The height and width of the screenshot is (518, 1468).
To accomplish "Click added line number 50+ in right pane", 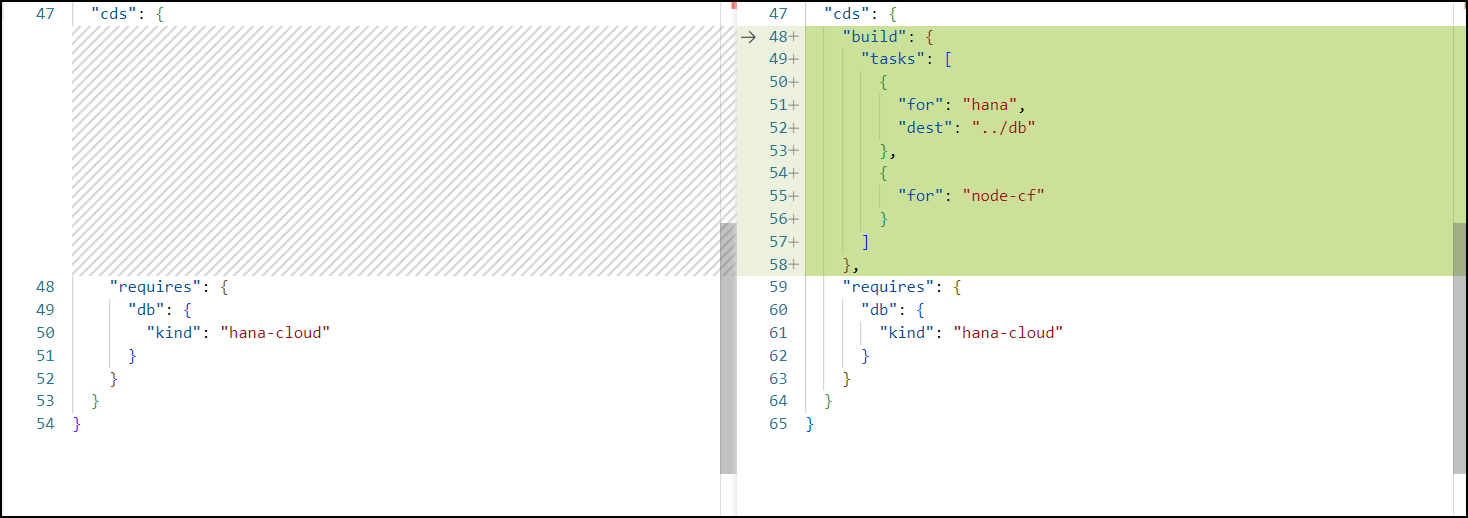I will click(783, 82).
